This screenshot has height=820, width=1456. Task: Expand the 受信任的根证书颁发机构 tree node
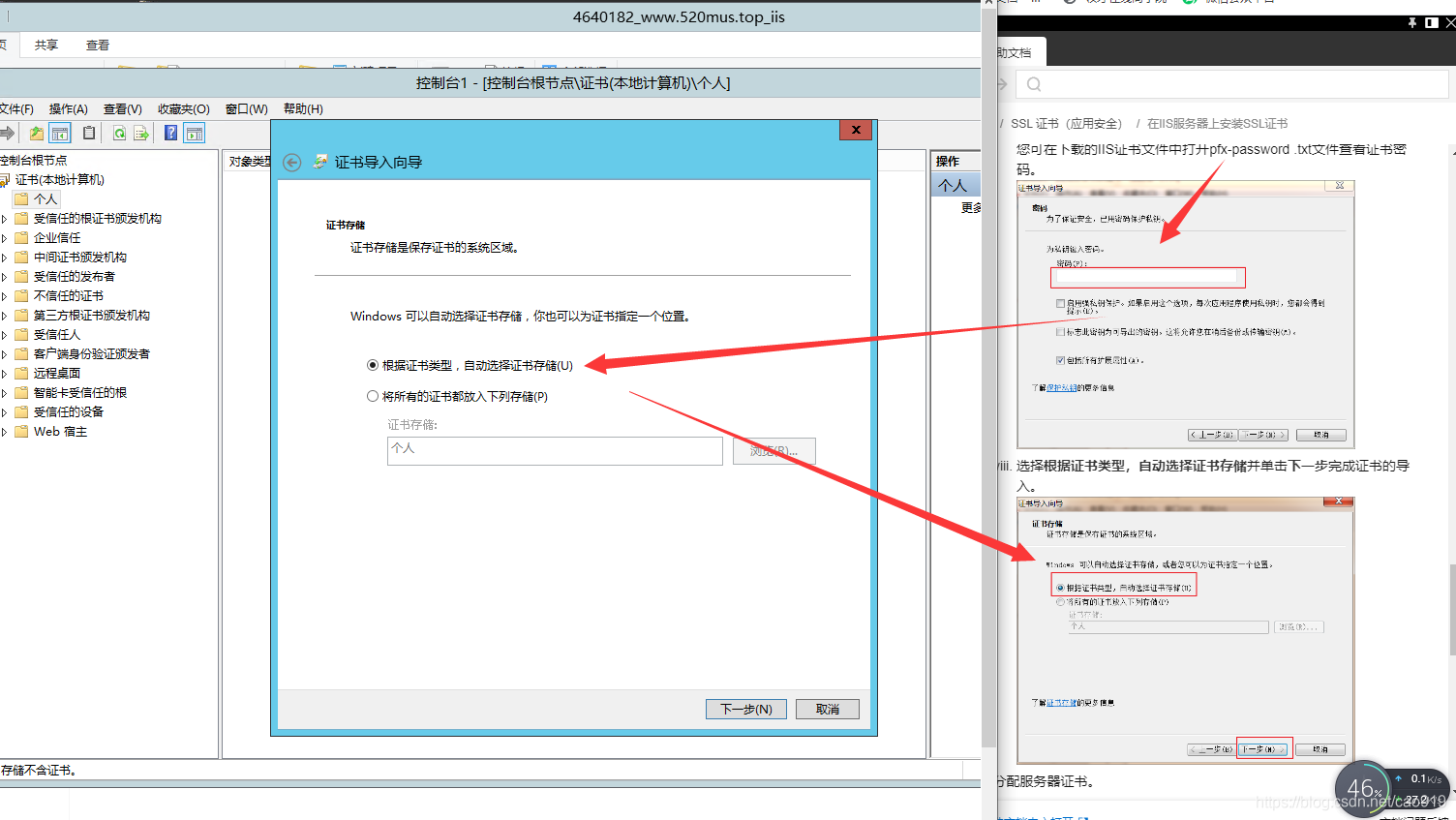[4, 219]
